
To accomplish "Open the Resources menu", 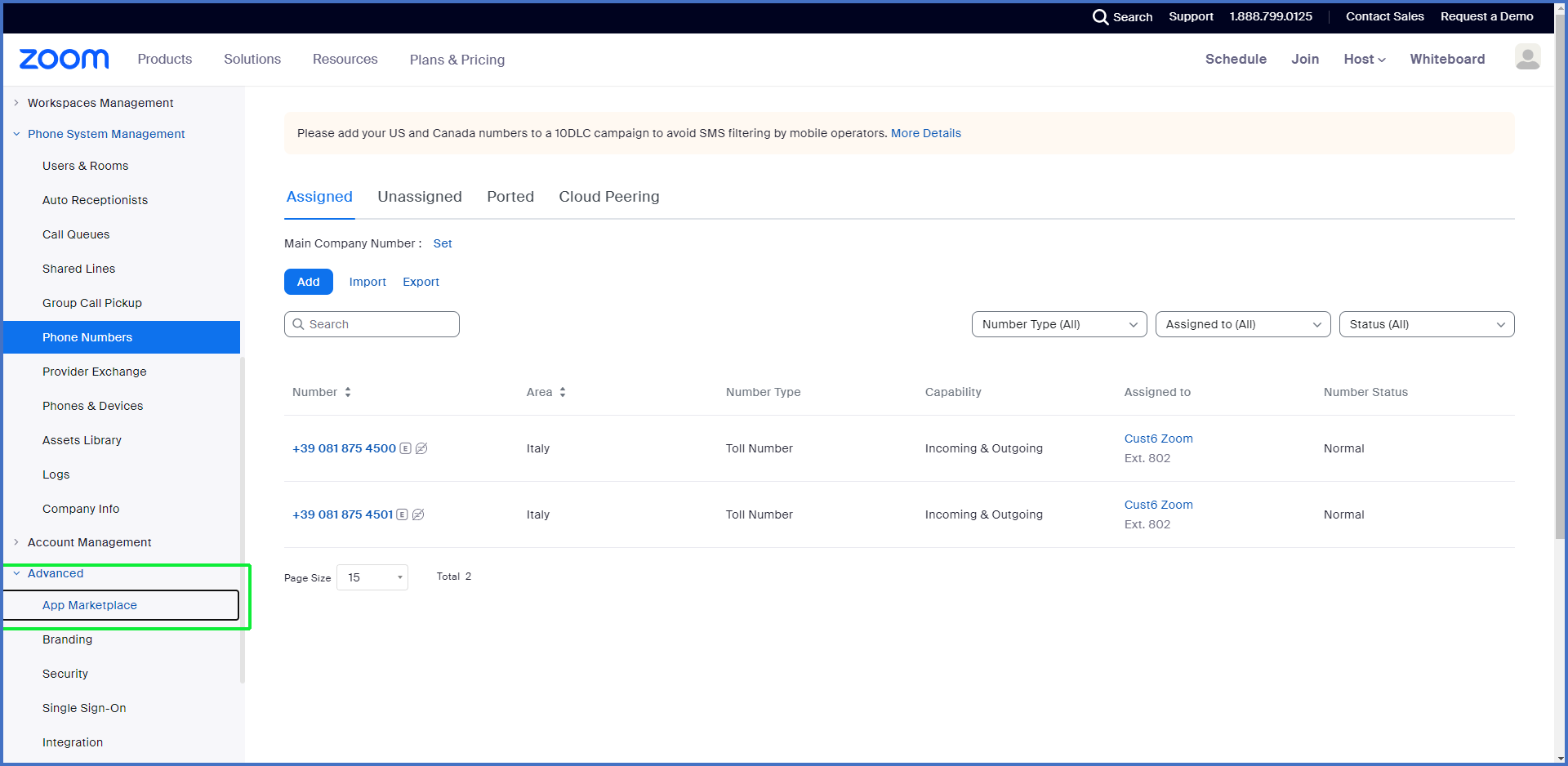I will click(x=345, y=59).
